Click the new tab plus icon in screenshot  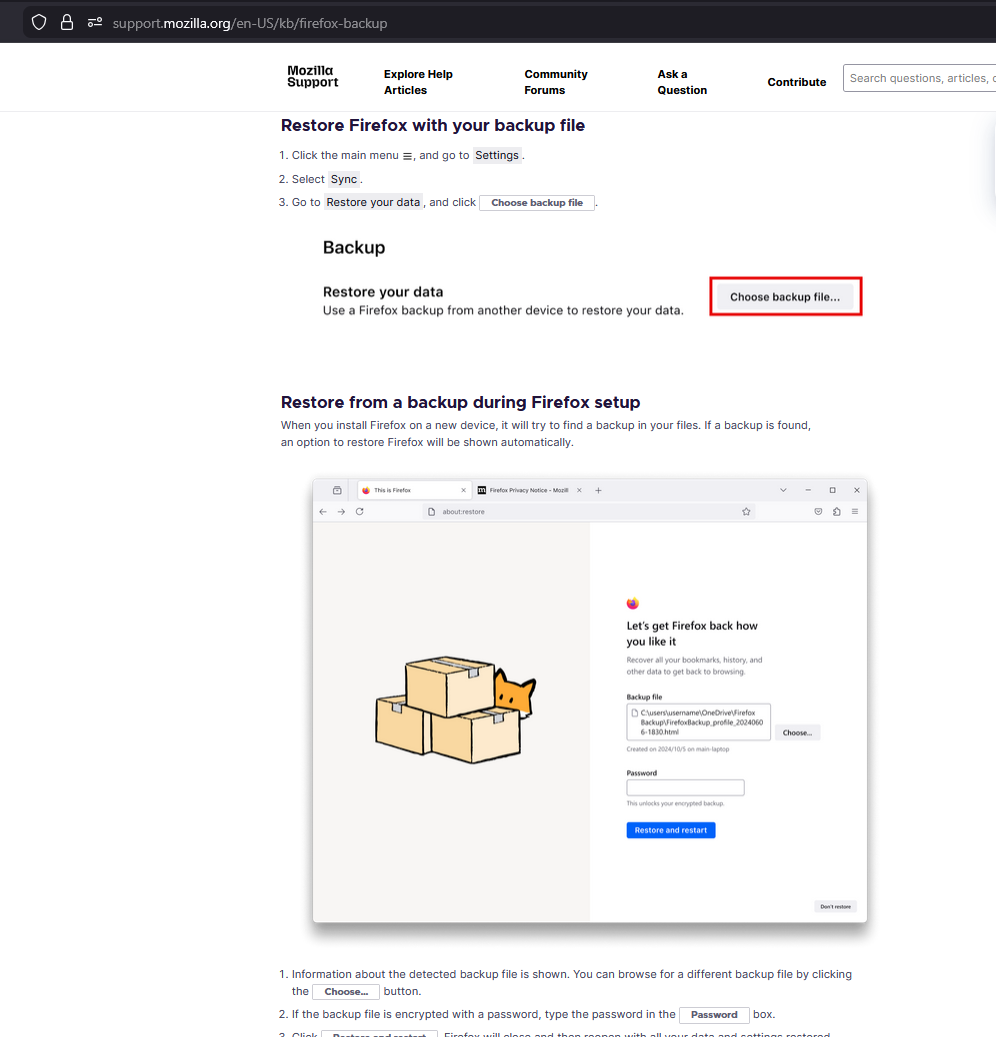[599, 491]
